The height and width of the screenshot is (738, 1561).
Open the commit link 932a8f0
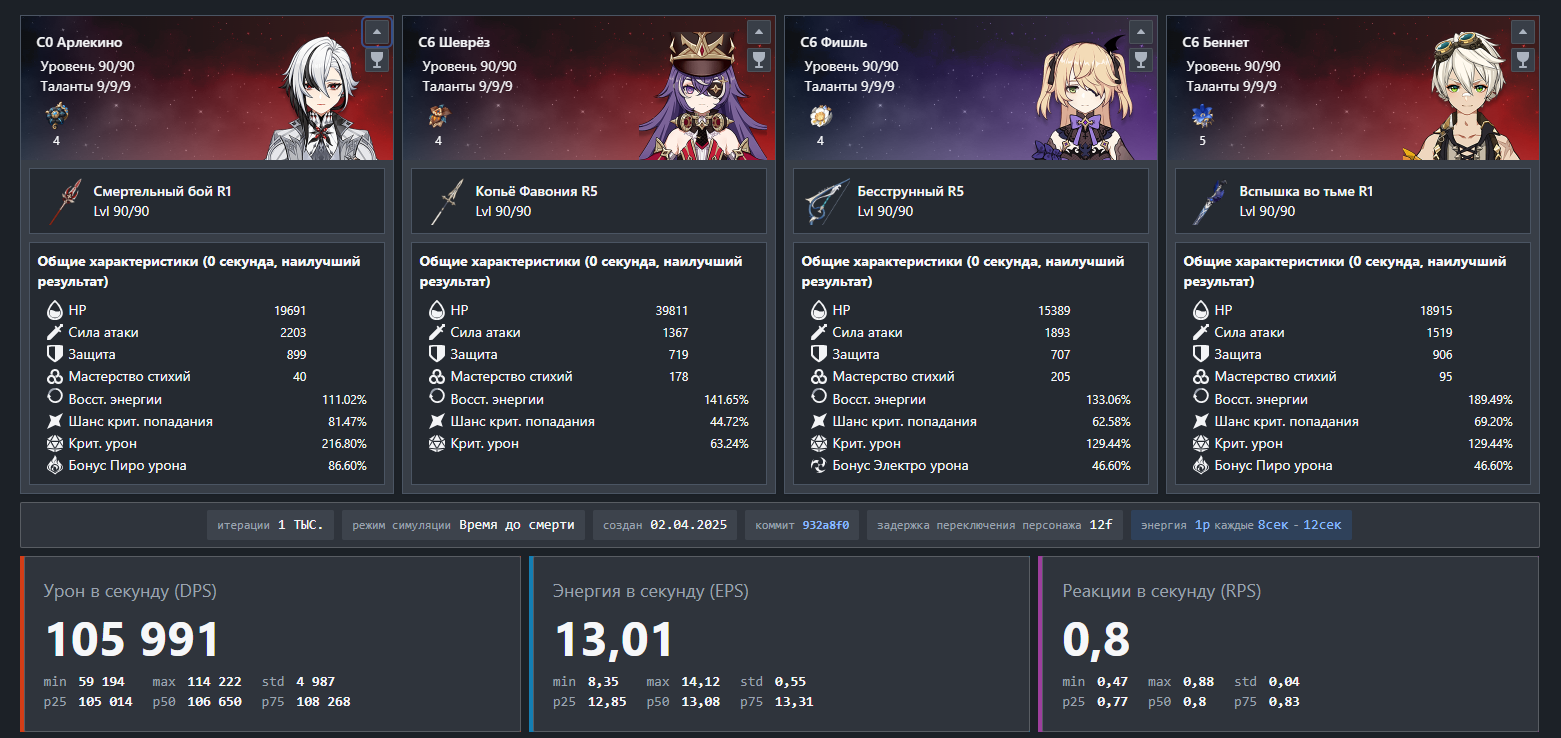(x=826, y=525)
